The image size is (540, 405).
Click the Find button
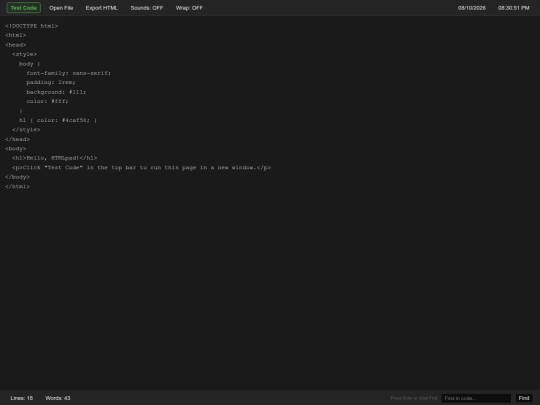coord(524,398)
